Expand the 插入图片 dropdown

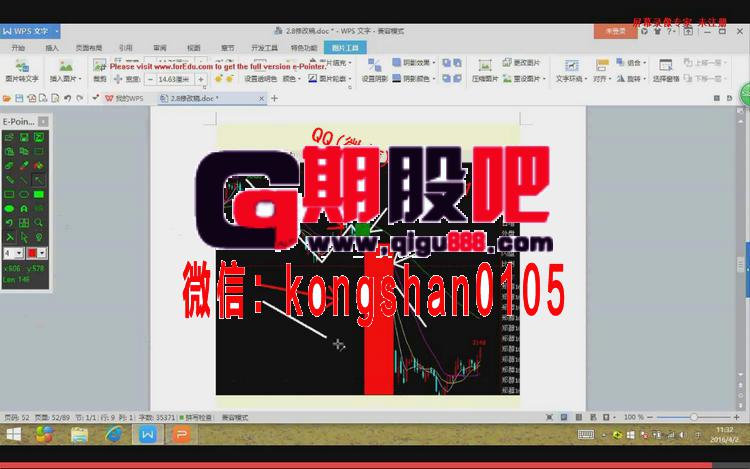(x=80, y=79)
